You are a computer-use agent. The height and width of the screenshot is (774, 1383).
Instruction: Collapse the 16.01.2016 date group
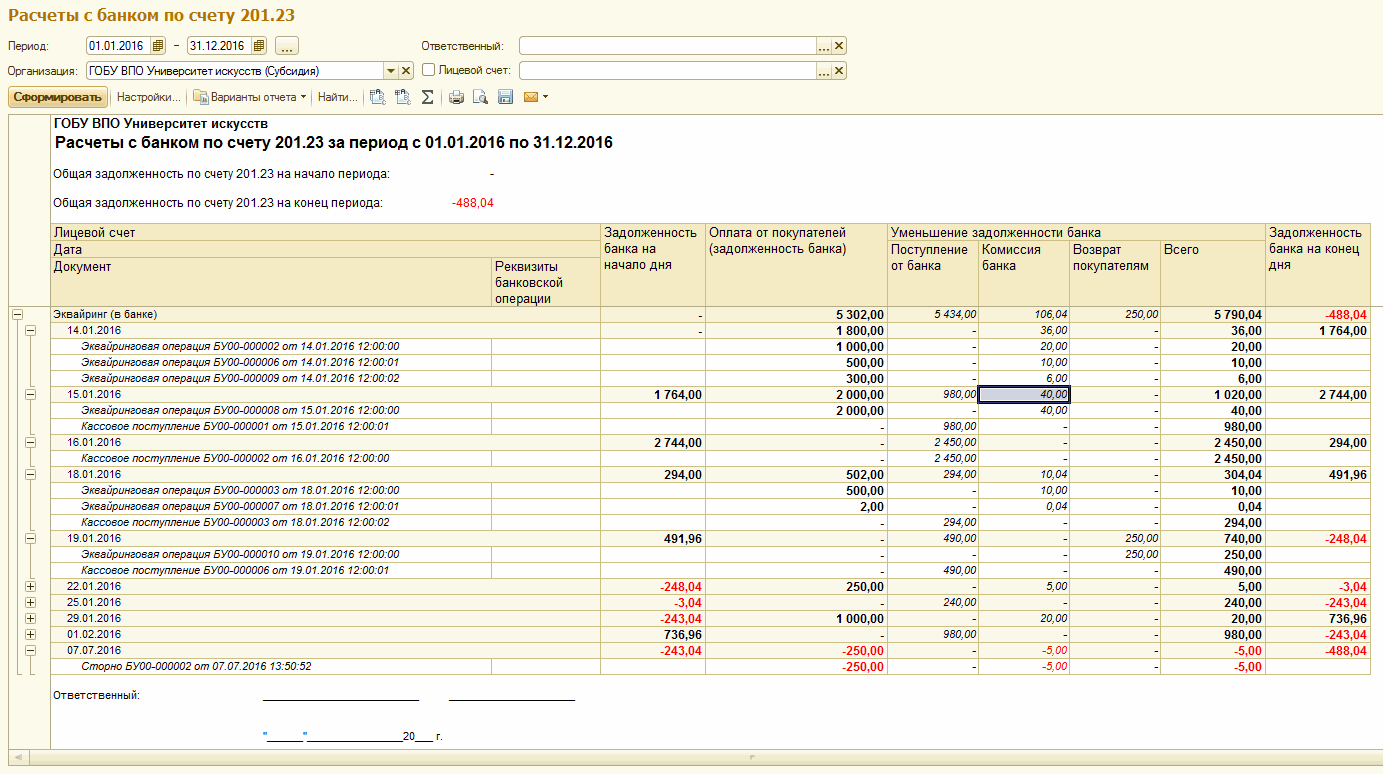pos(29,442)
